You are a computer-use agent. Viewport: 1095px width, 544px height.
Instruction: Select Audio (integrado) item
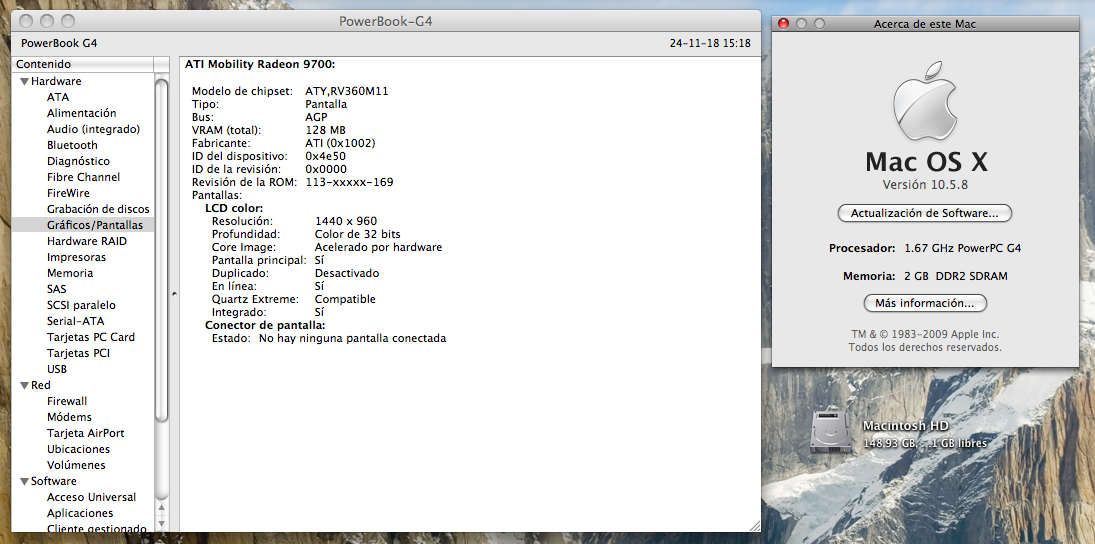click(94, 129)
